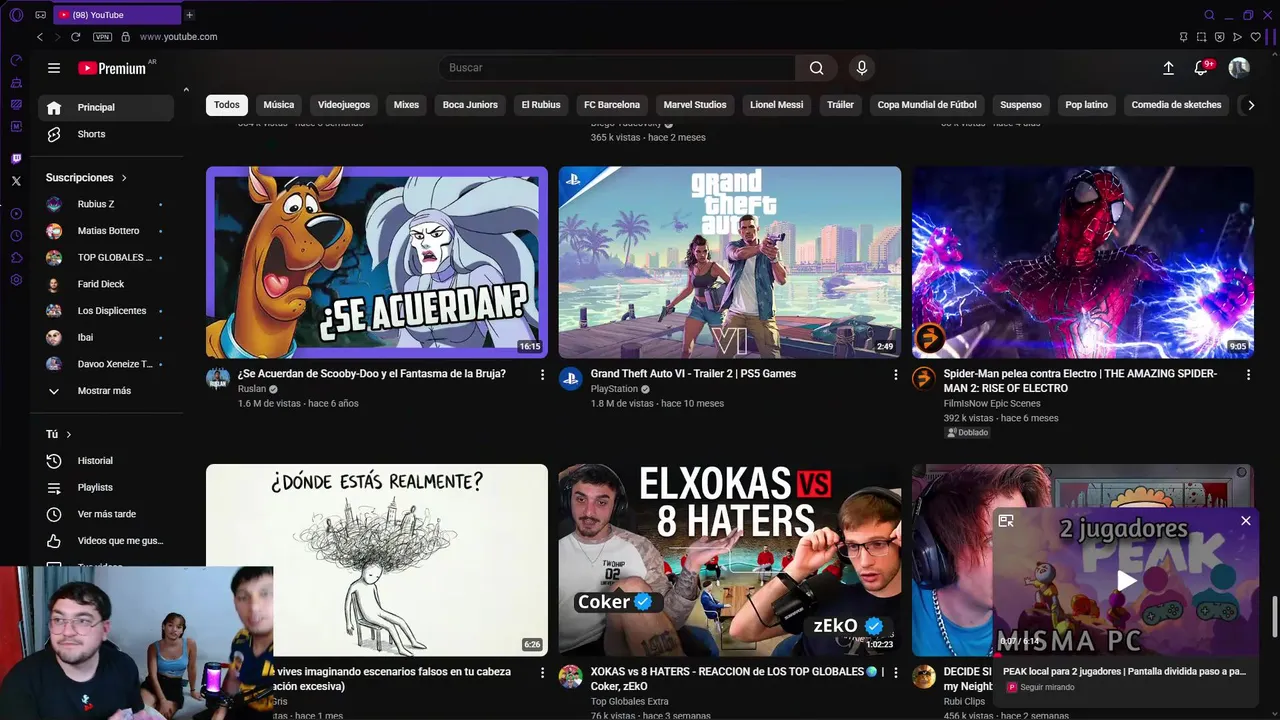The image size is (1280, 720).
Task: Open FilmIsNow Epic Scenes channel link
Action: click(992, 403)
